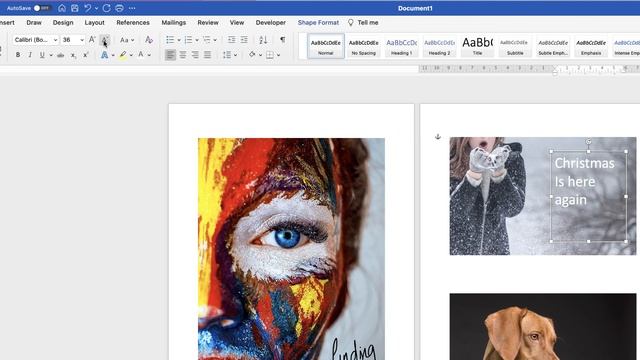This screenshot has height=360, width=640.
Task: Apply yellow text highlight color
Action: tap(122, 55)
